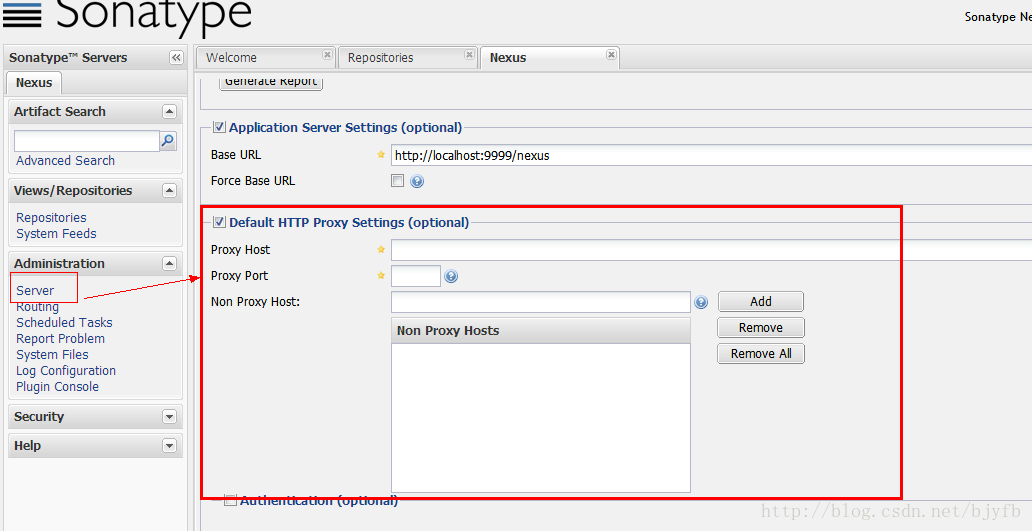Open the System Files link

click(x=52, y=355)
